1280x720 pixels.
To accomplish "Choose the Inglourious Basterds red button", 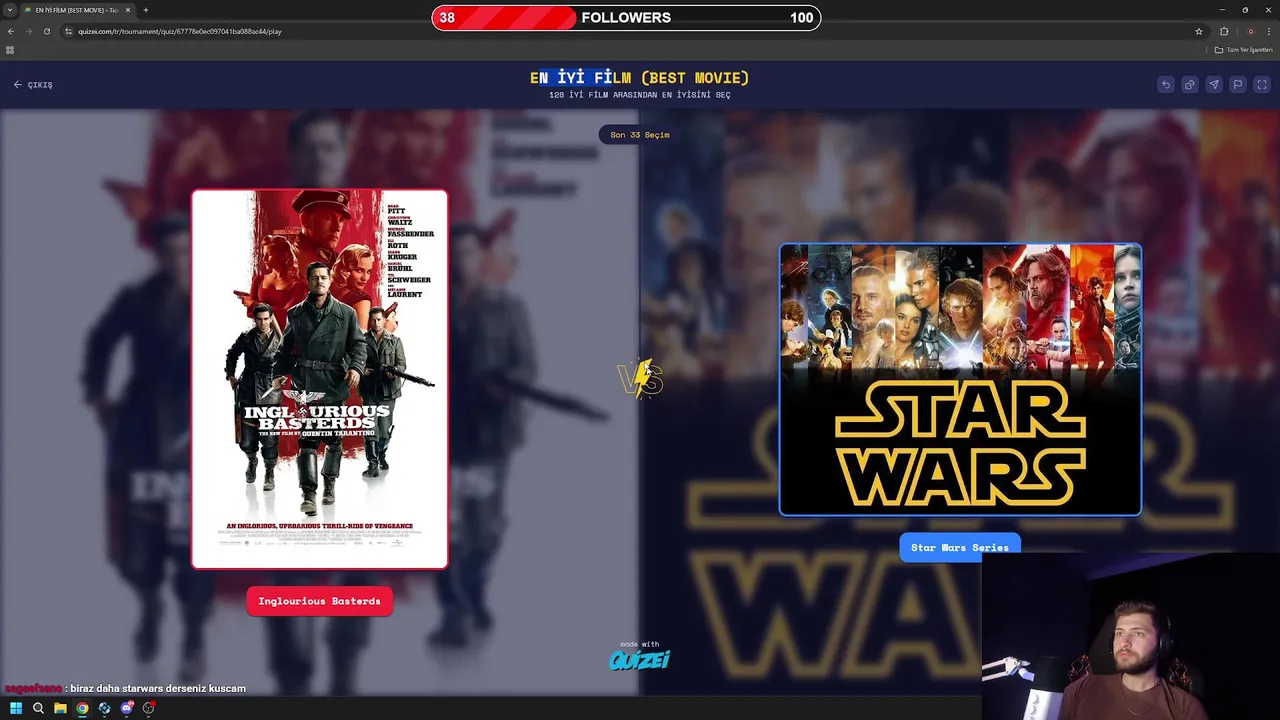I will 320,601.
